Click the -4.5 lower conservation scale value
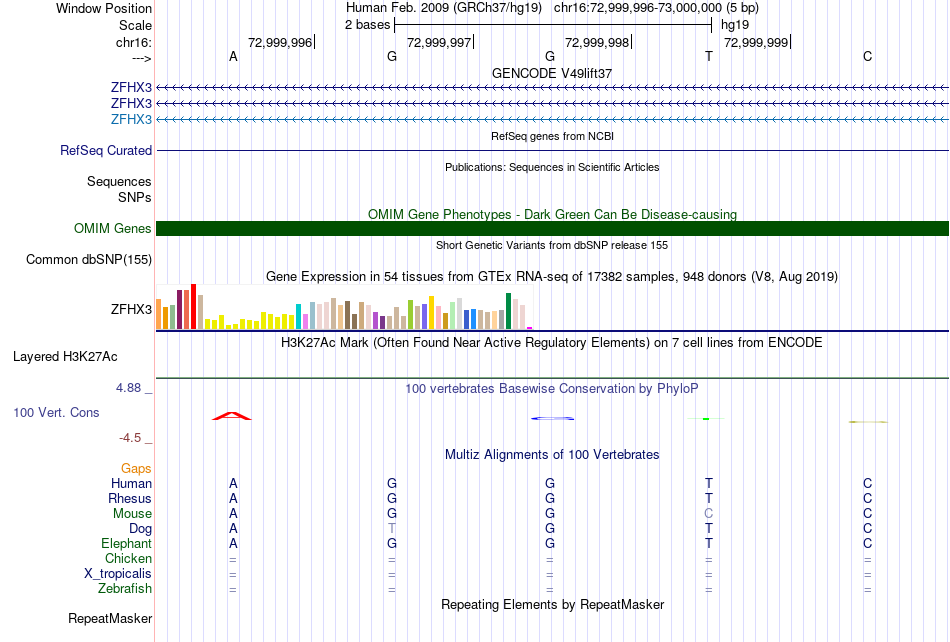 [130, 438]
